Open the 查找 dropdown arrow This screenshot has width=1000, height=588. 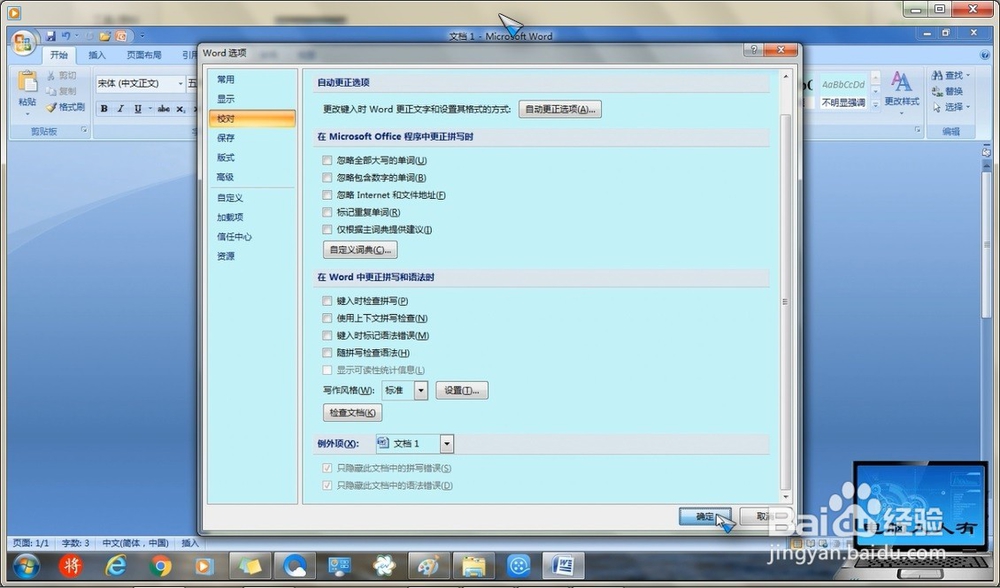968,75
